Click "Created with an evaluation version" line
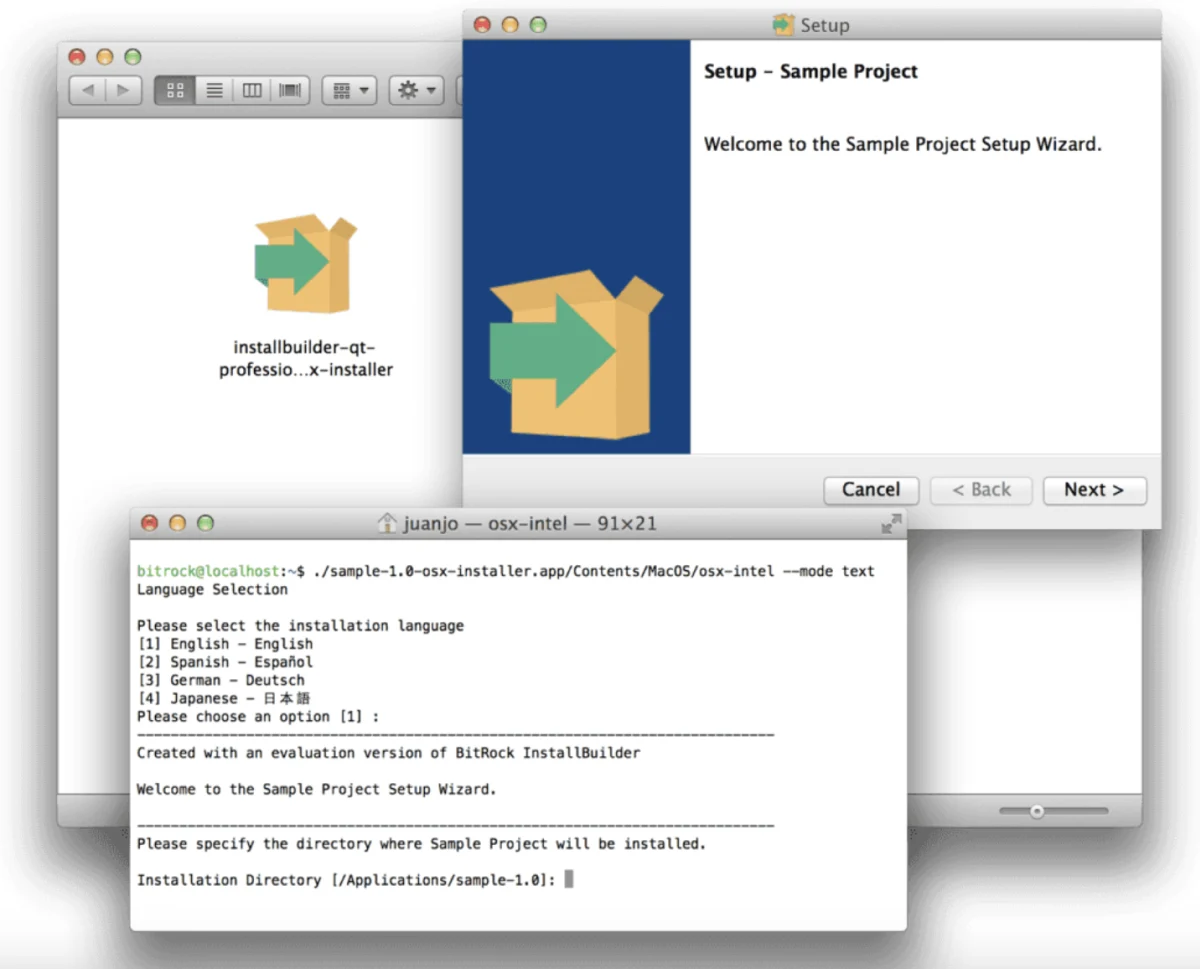The width and height of the screenshot is (1200, 969). click(388, 752)
